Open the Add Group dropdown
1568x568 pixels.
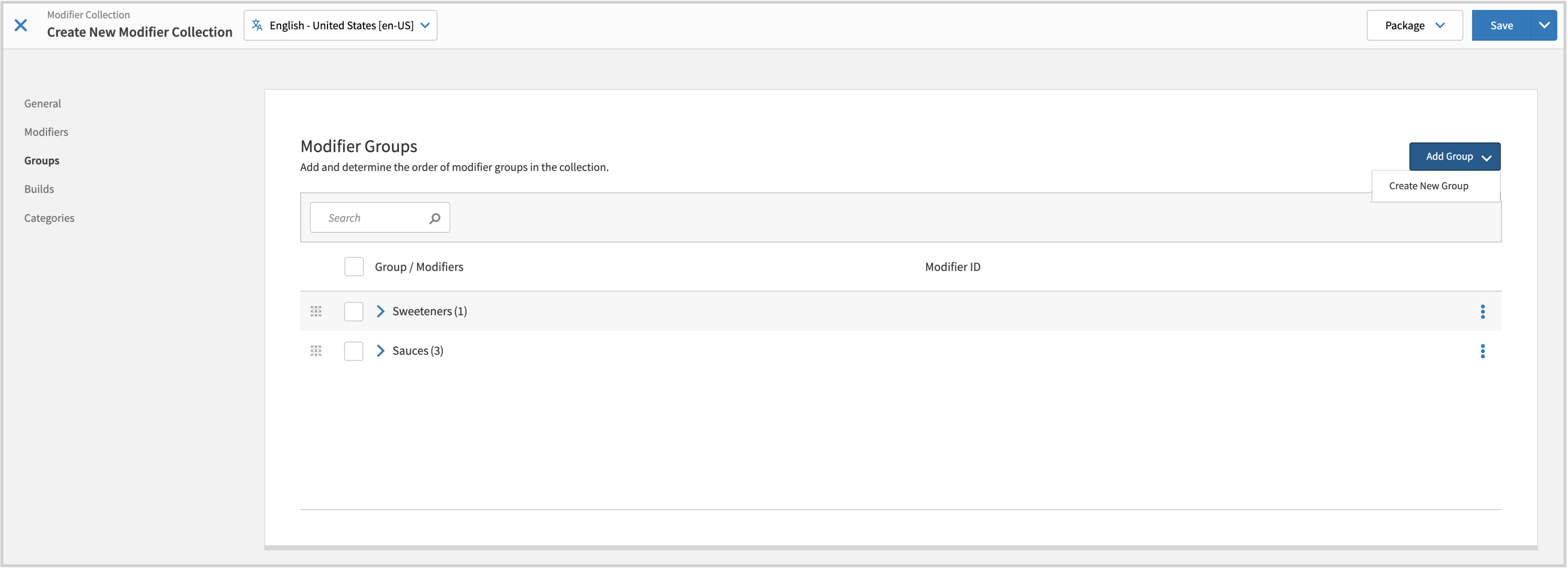1454,156
